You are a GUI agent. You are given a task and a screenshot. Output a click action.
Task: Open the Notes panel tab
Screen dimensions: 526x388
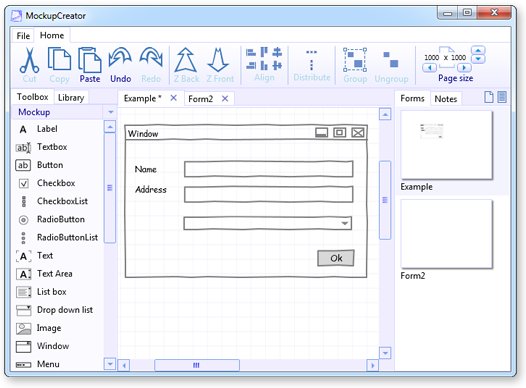pyautogui.click(x=446, y=99)
